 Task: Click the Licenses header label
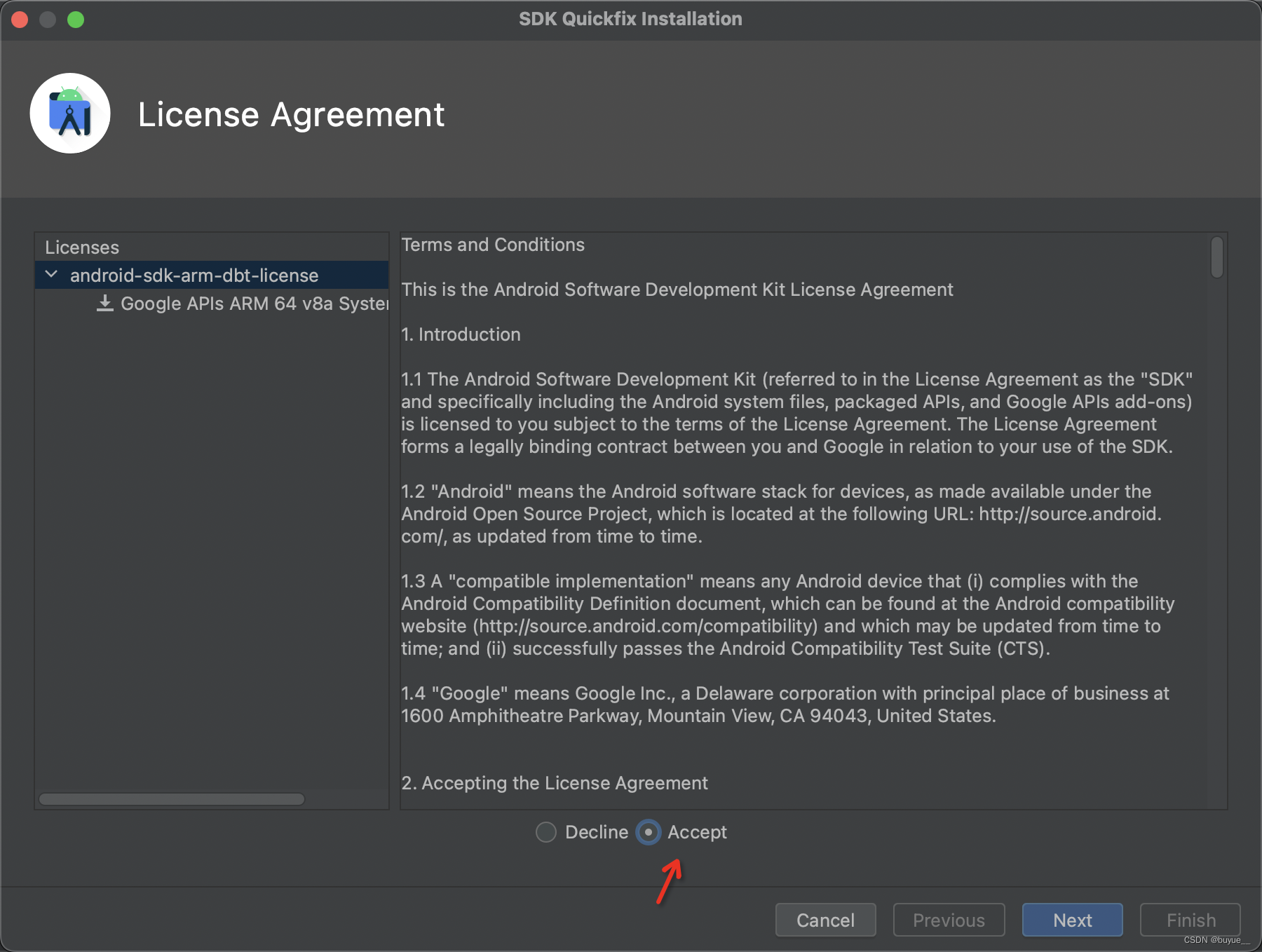pos(82,247)
